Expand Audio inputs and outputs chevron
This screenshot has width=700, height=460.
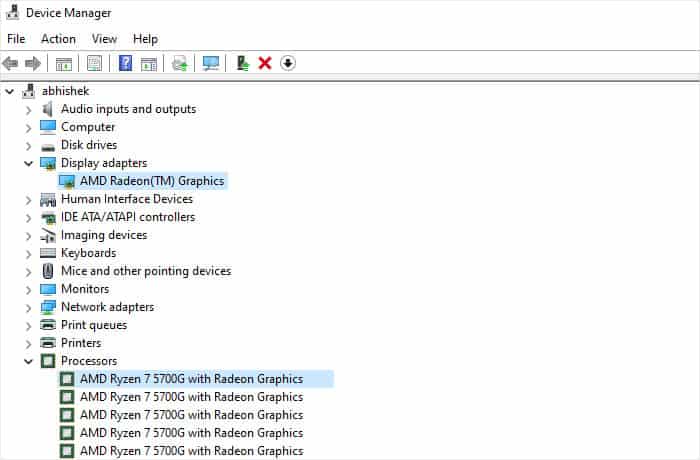click(x=29, y=110)
